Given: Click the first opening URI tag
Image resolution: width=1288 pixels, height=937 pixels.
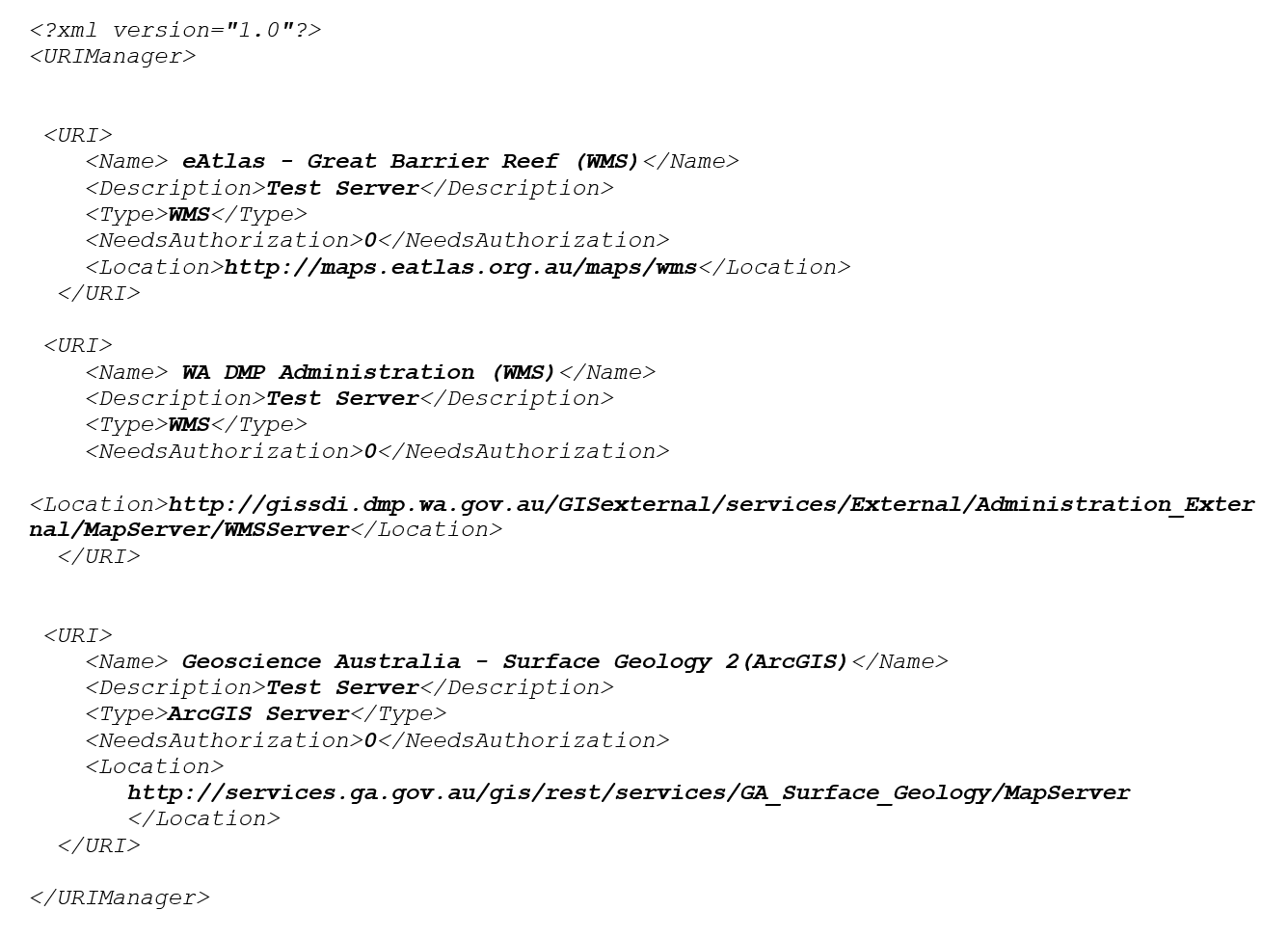Looking at the screenshot, I should point(78,135).
